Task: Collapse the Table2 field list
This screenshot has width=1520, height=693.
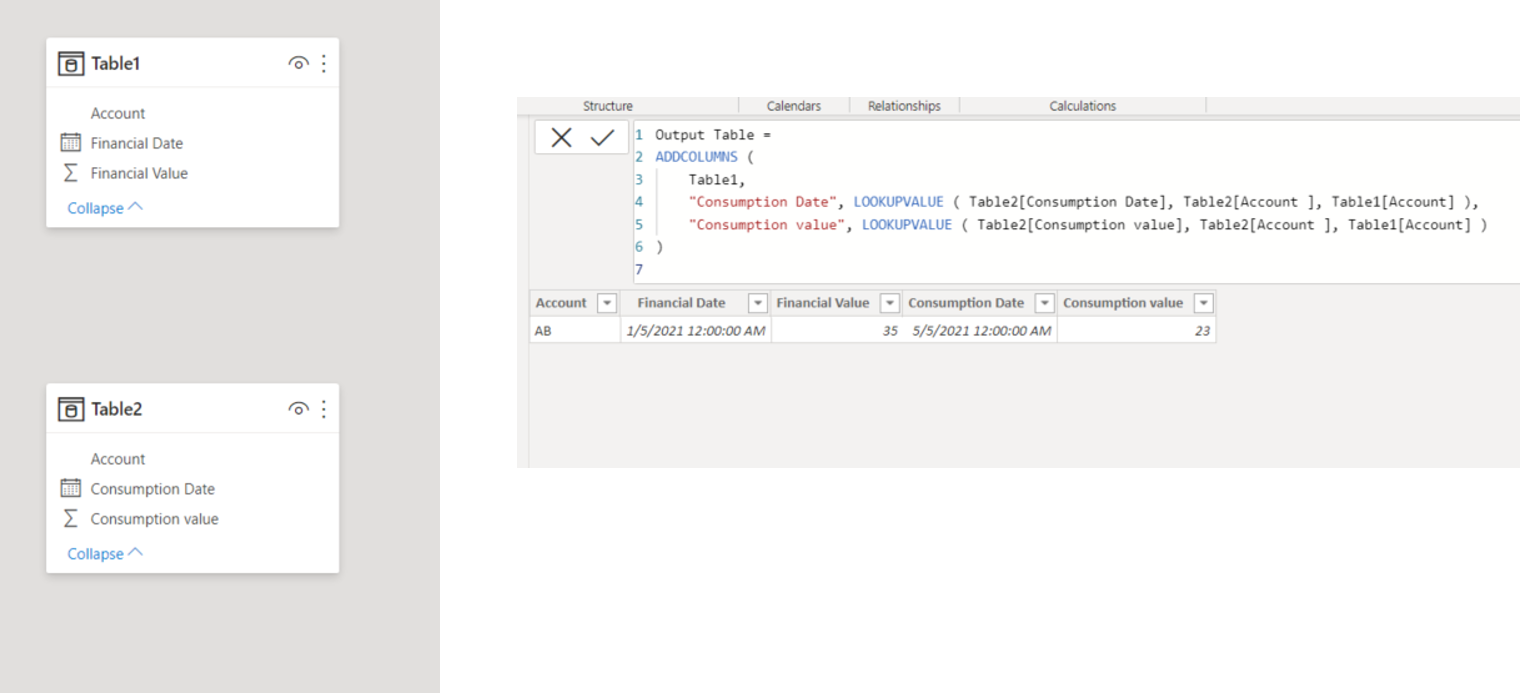Action: 105,554
